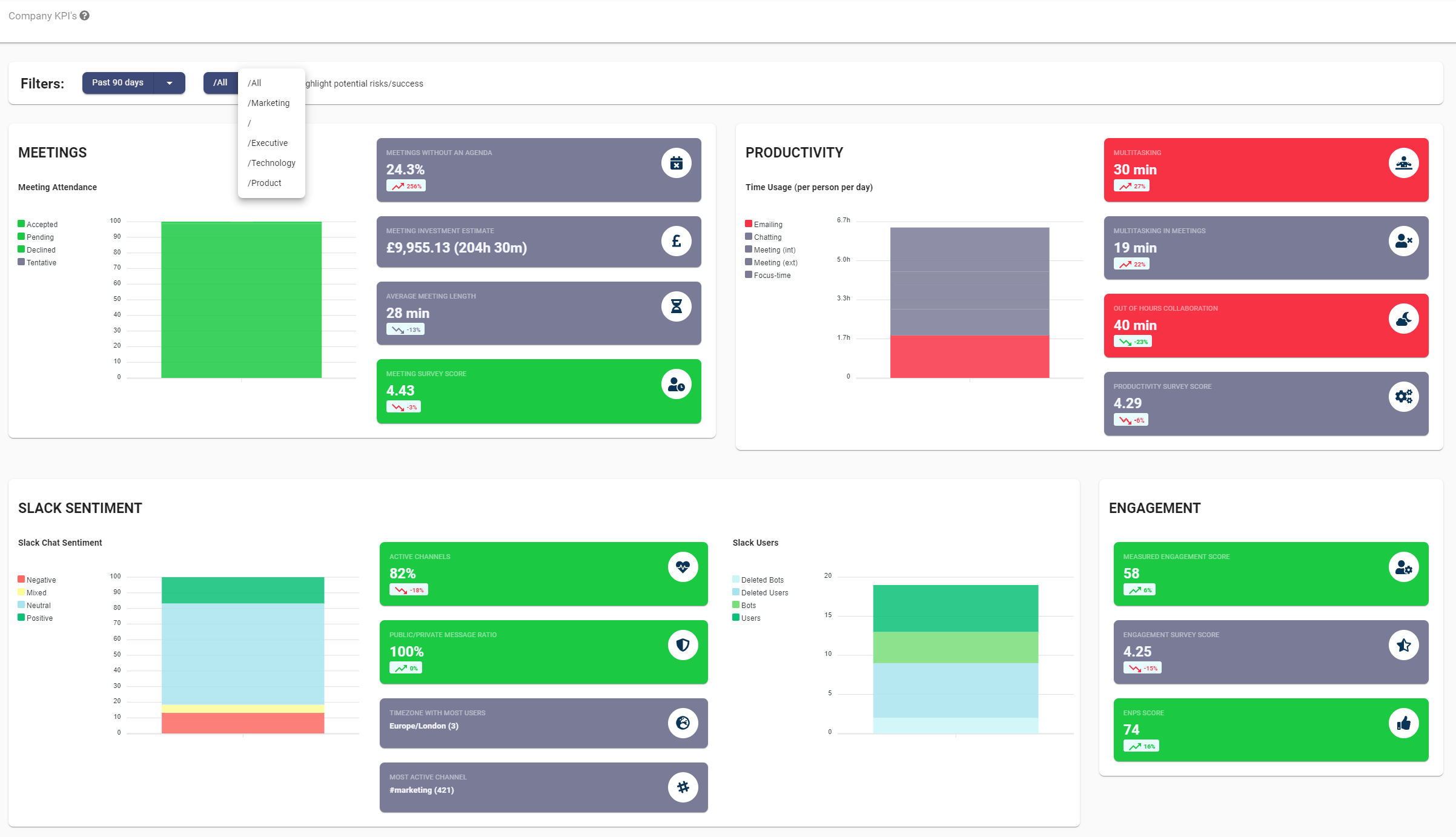Click the hourglass icon on Average Meeting Length

[677, 306]
